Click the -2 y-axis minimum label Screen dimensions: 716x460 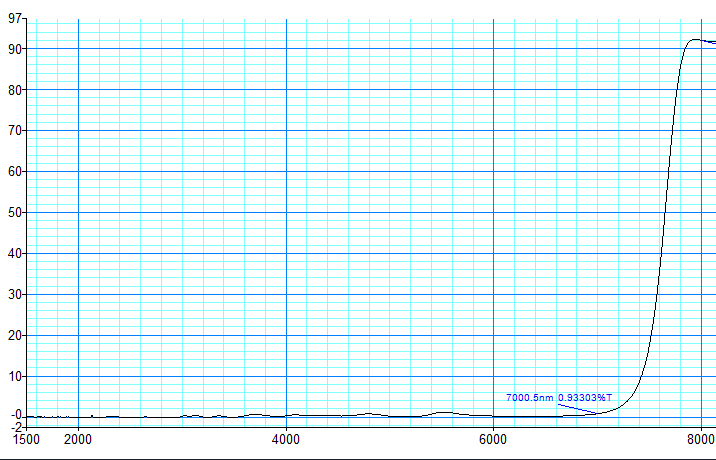click(x=14, y=425)
